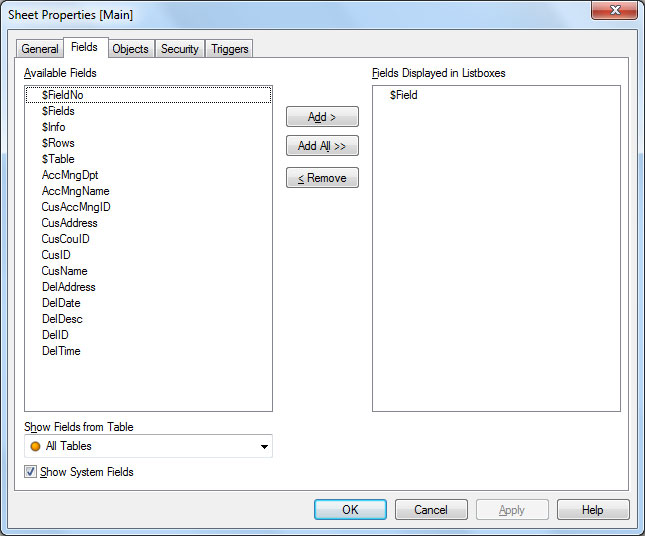Select AccMngDpt field
645x536 pixels.
pyautogui.click(x=148, y=175)
